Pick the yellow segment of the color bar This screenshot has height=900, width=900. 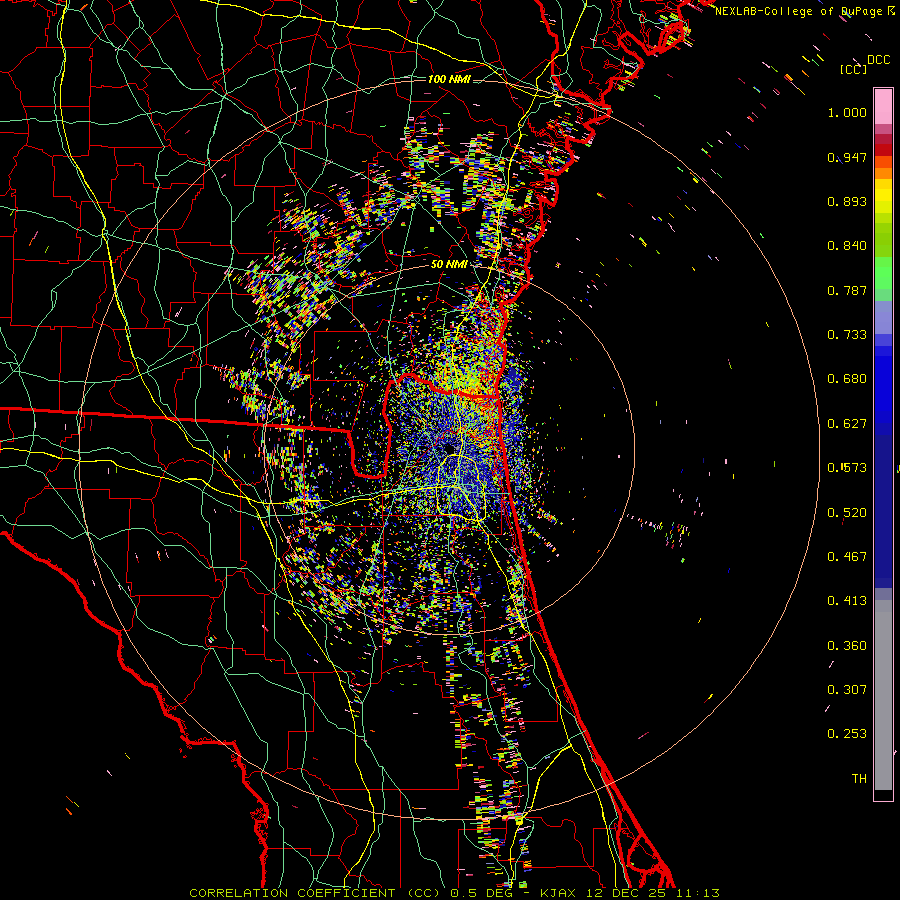pos(883,196)
